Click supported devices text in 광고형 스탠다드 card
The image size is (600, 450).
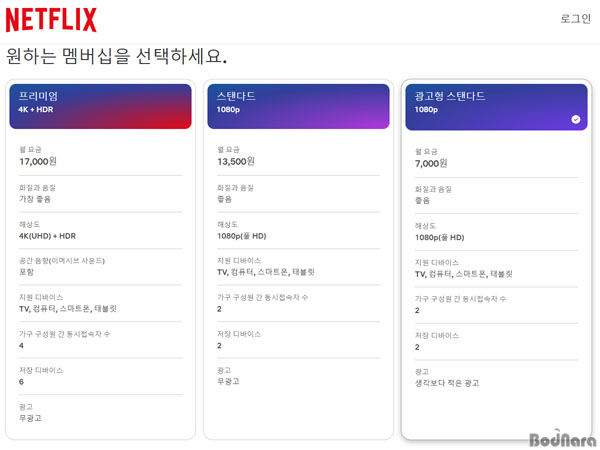(x=463, y=274)
